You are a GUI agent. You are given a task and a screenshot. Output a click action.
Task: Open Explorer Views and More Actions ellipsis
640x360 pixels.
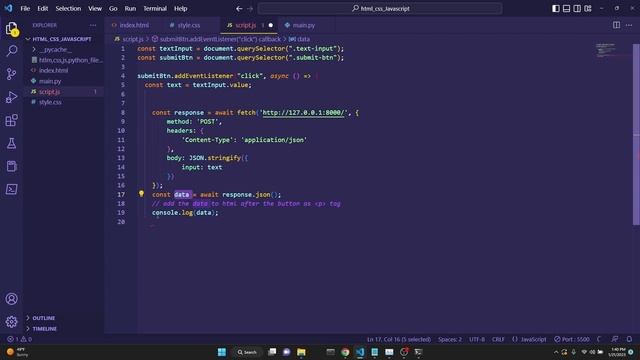[x=93, y=25]
